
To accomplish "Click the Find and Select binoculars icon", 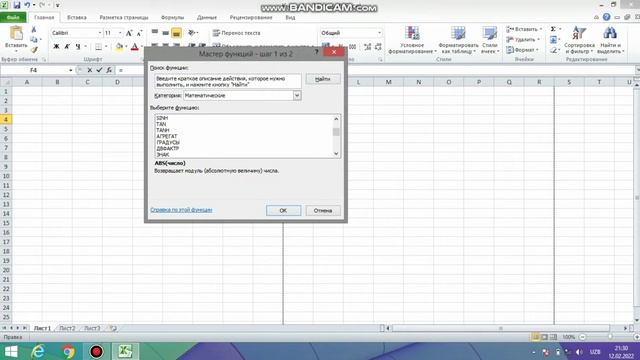I will click(610, 33).
